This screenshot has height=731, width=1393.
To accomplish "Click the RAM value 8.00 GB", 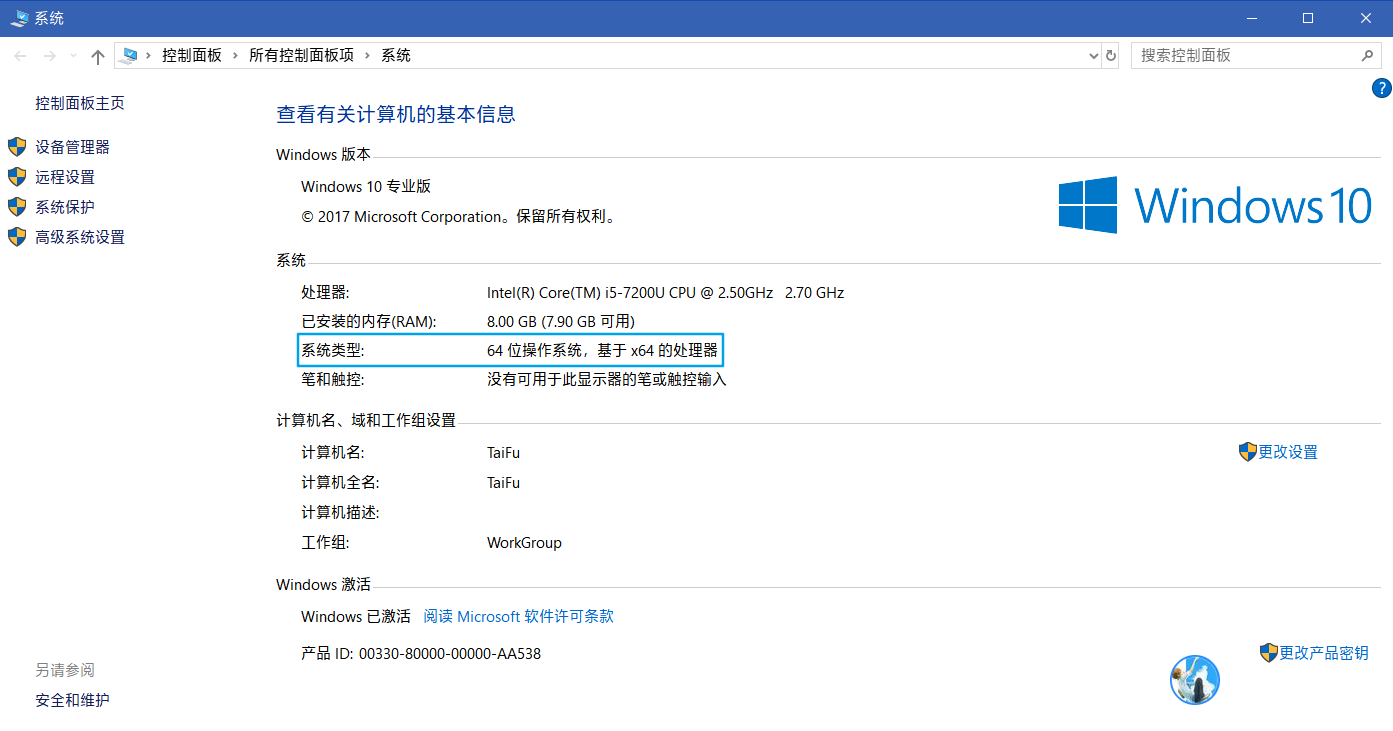I will tap(561, 321).
